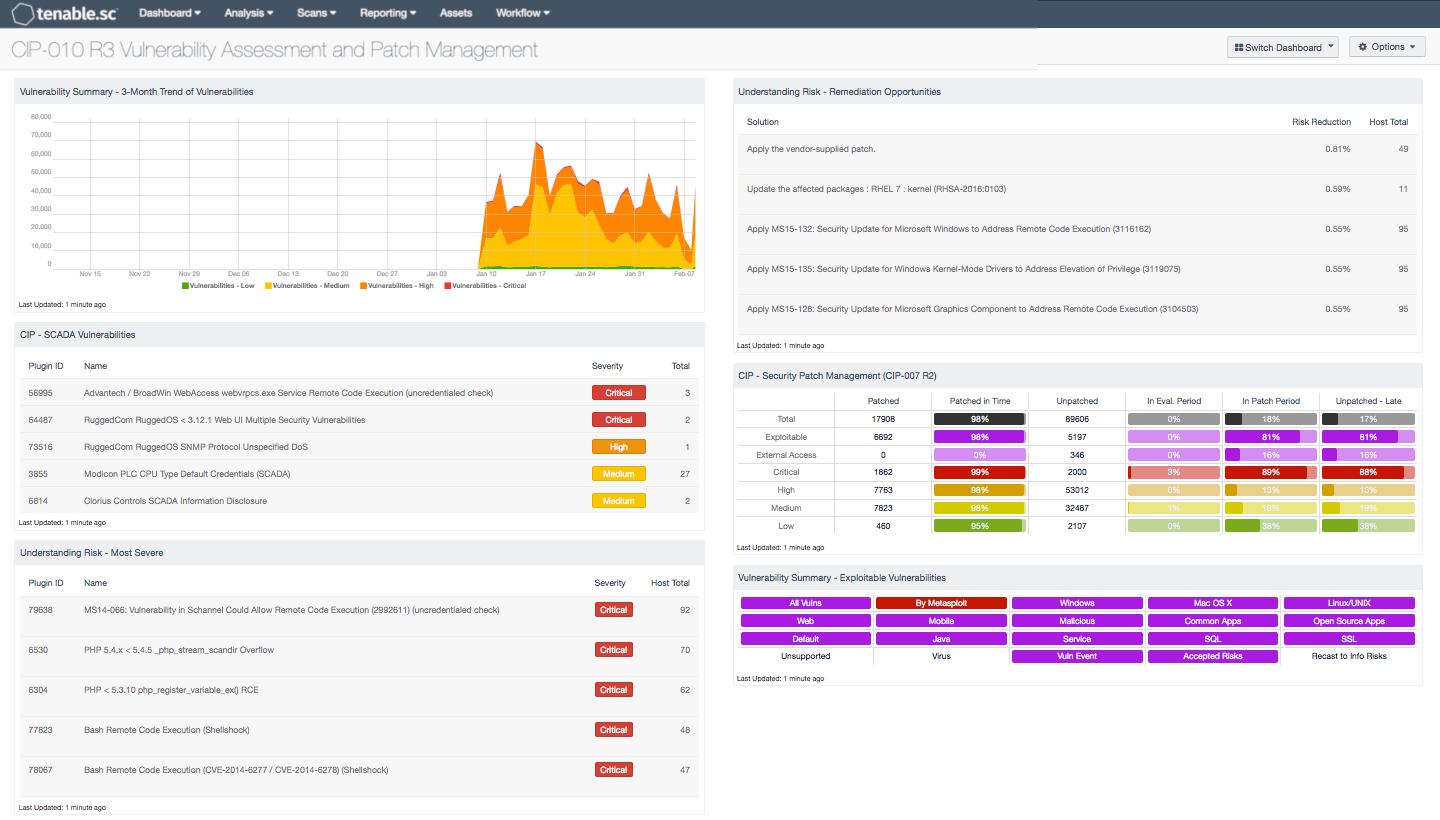Click Critical badge for Advantech WebAccess row
The image size is (1440, 820).
[619, 393]
